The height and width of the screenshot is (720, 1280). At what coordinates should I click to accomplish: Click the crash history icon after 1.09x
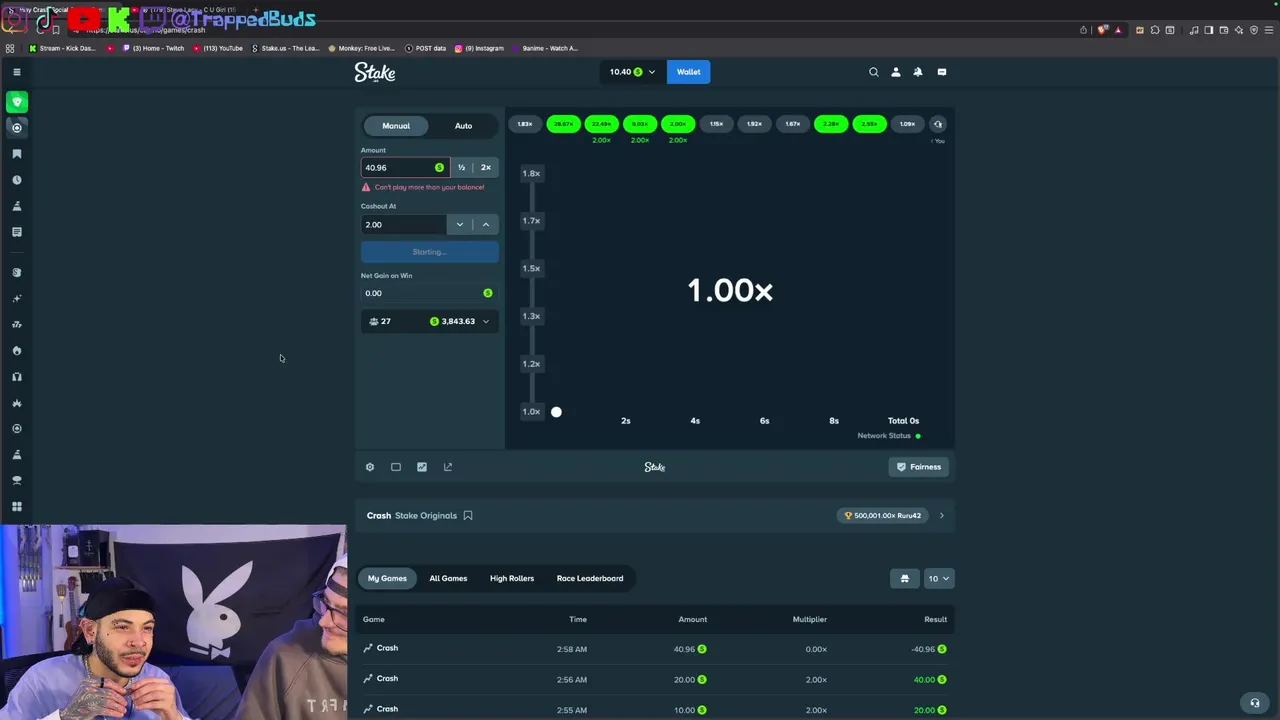coord(938,124)
